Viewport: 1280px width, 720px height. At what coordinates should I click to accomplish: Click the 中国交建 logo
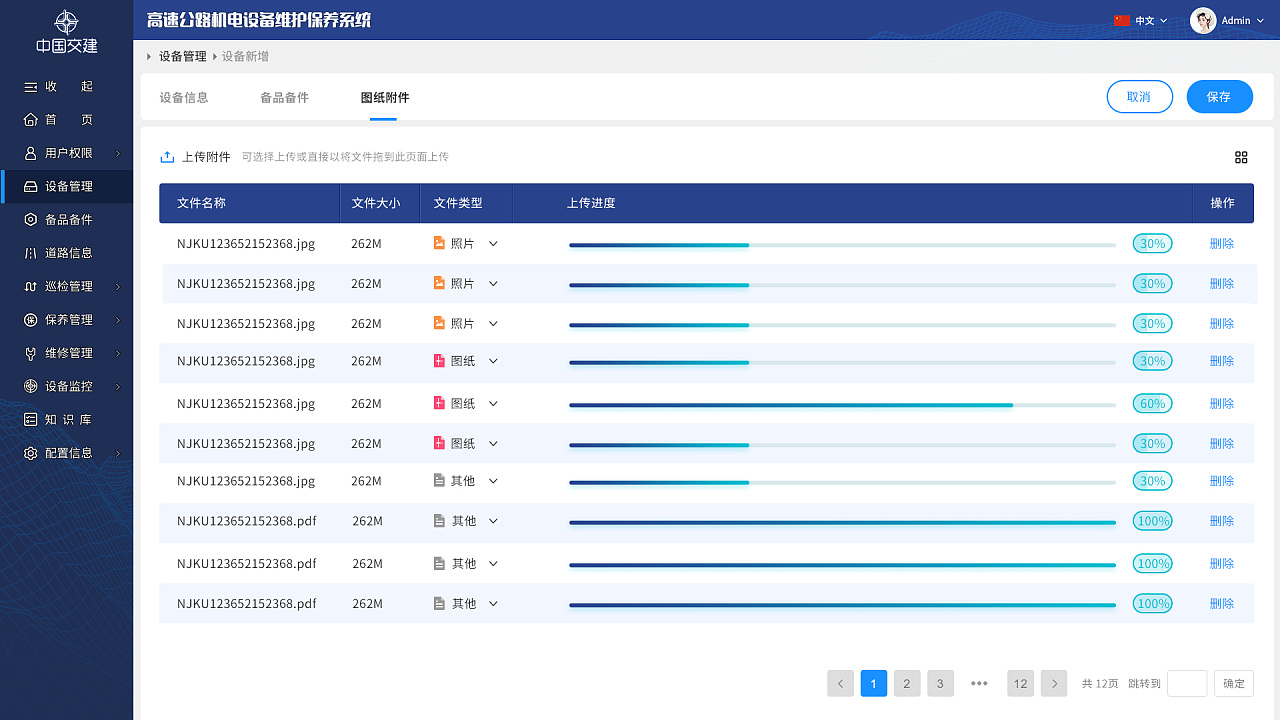click(x=66, y=31)
